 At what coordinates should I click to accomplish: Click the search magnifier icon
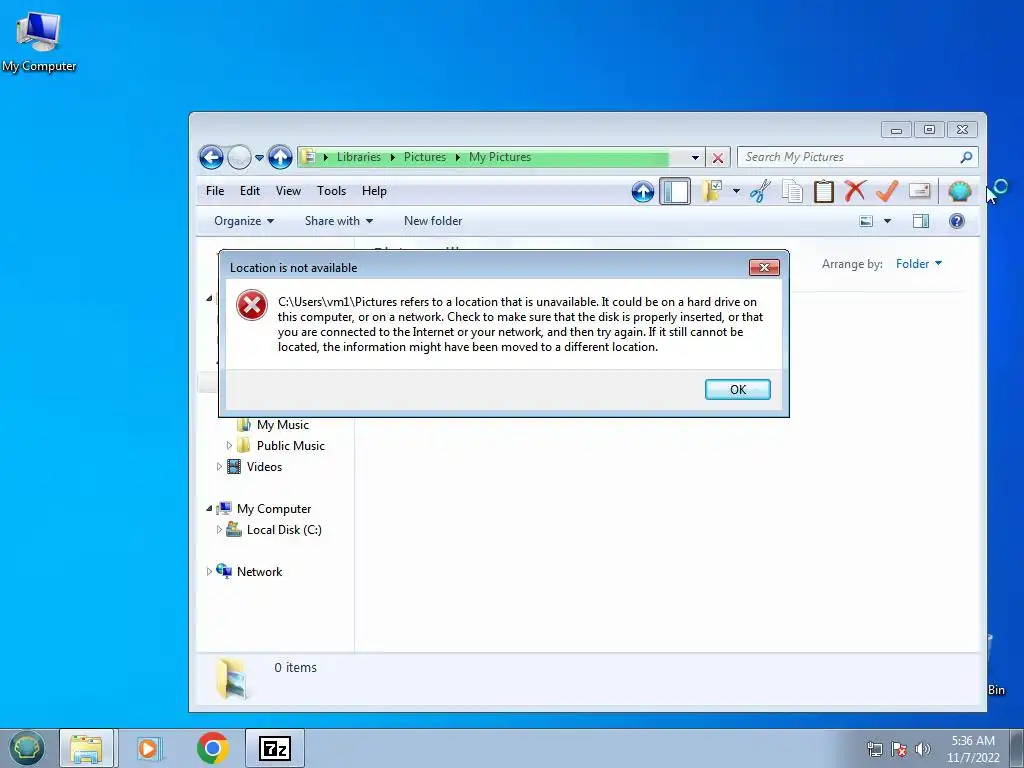966,157
